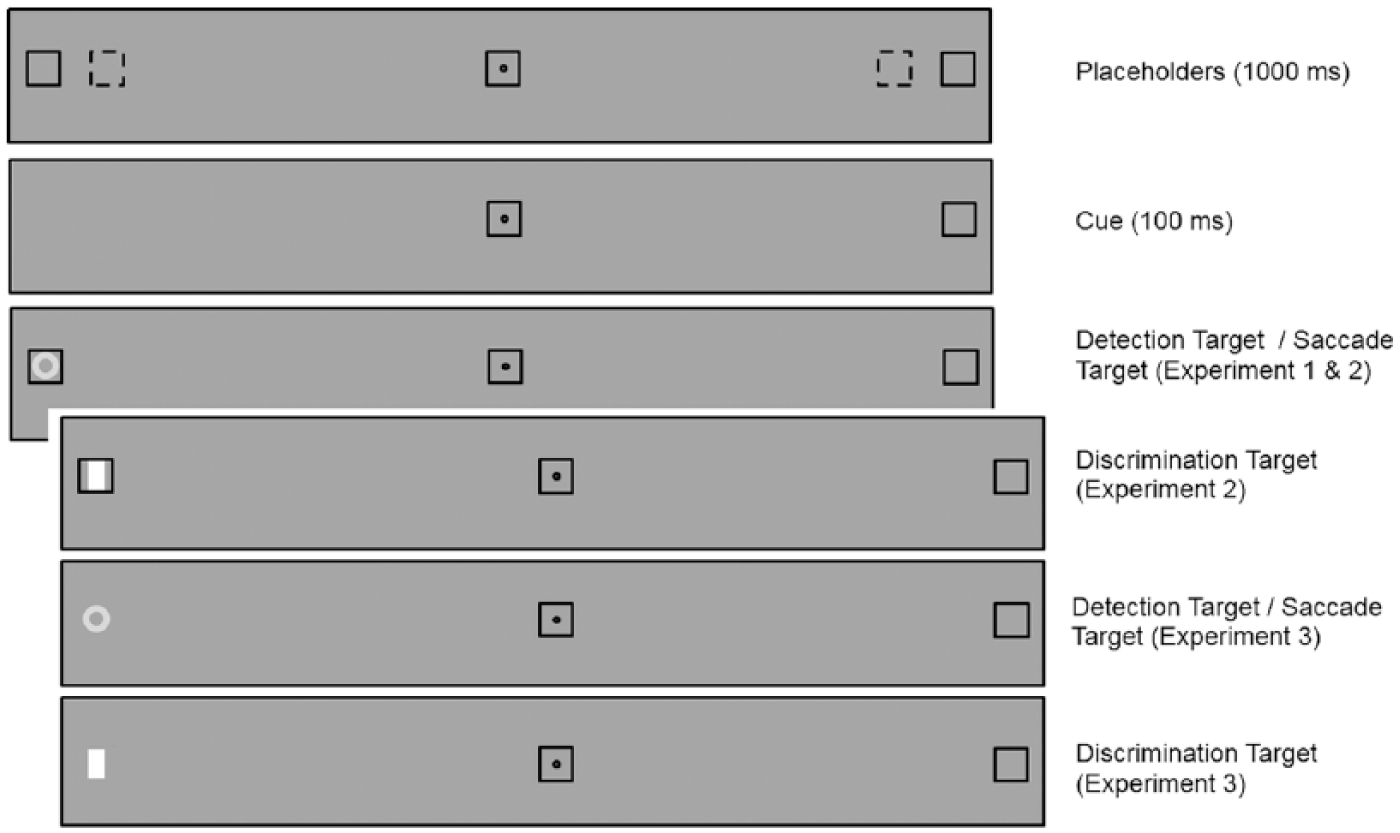Select the central fixation box in Placeholders row
This screenshot has height=833, width=1400.
tap(503, 69)
